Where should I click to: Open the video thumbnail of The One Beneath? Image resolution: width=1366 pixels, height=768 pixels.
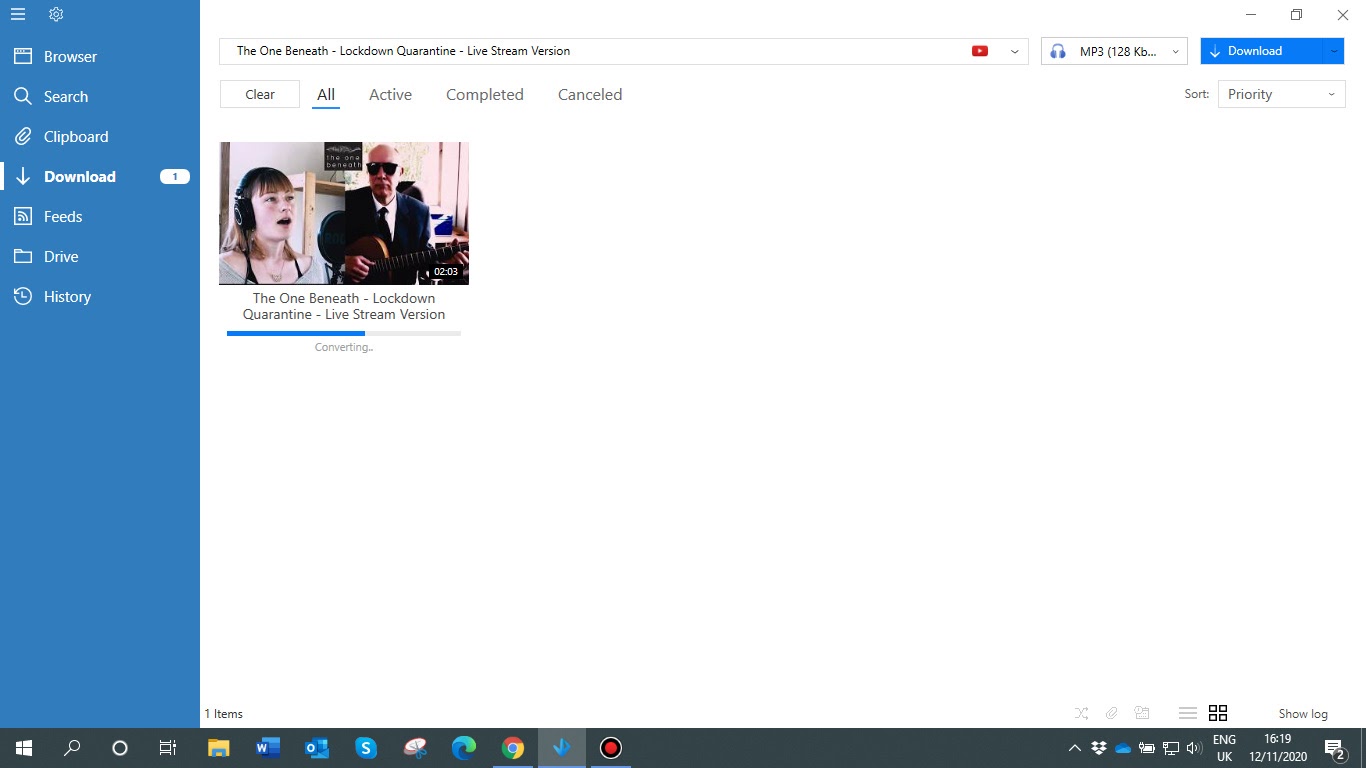point(344,213)
